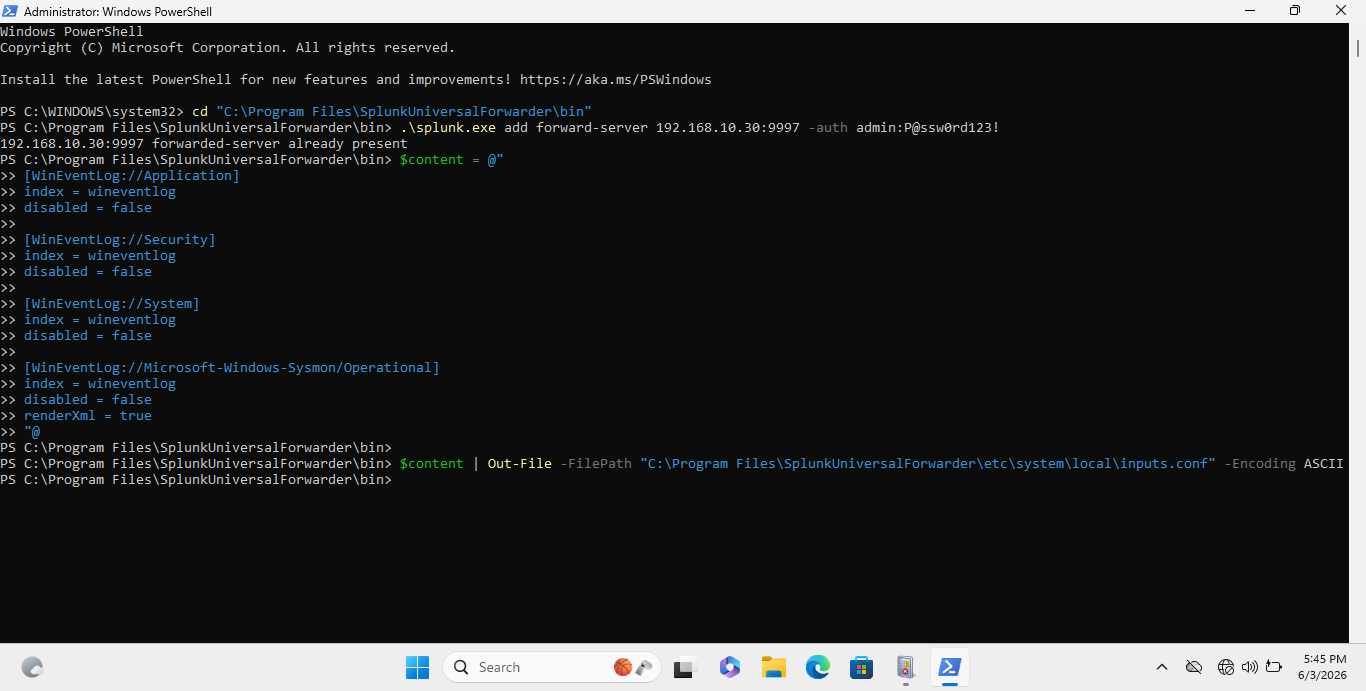Click '192.168.10.30:9997 forwarded-server already present' output
1366x691 pixels.
(x=204, y=144)
